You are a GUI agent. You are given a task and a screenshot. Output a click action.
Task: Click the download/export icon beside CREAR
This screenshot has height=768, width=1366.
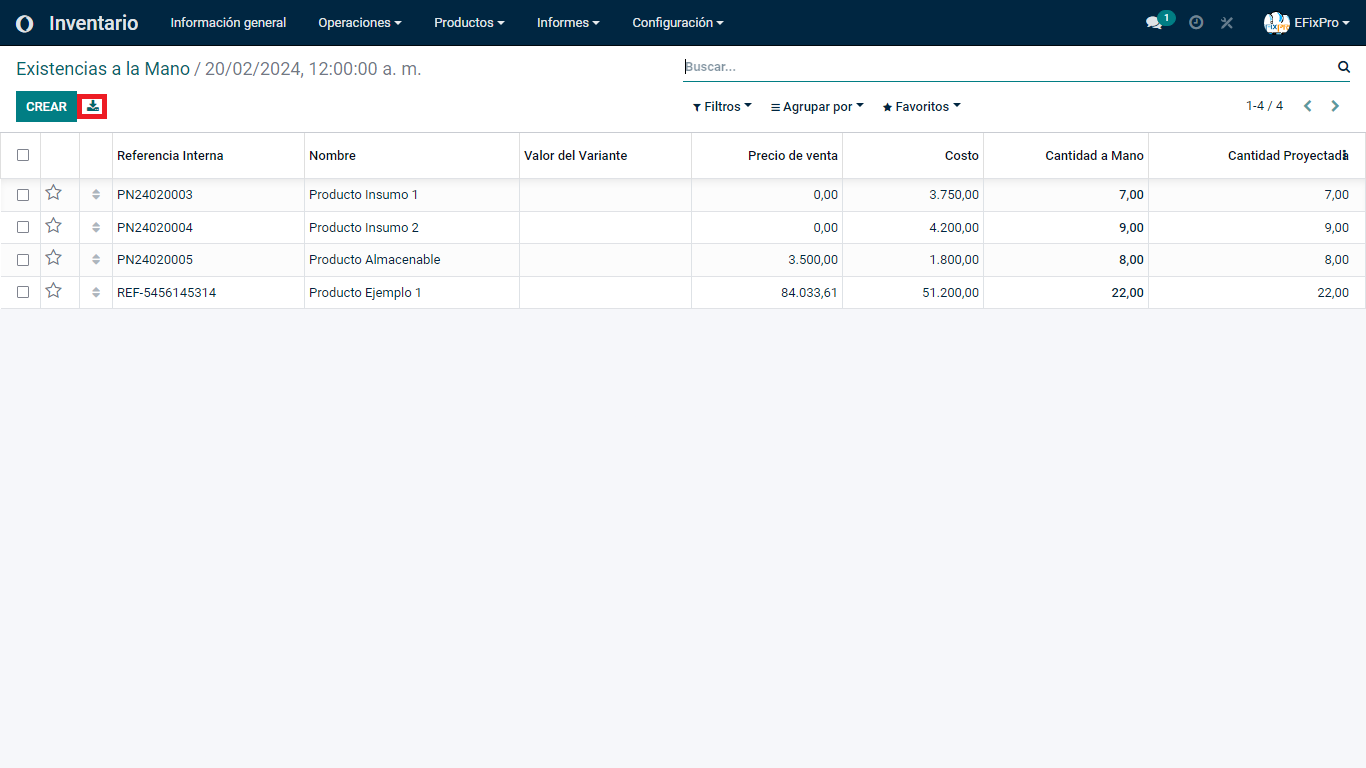[93, 106]
